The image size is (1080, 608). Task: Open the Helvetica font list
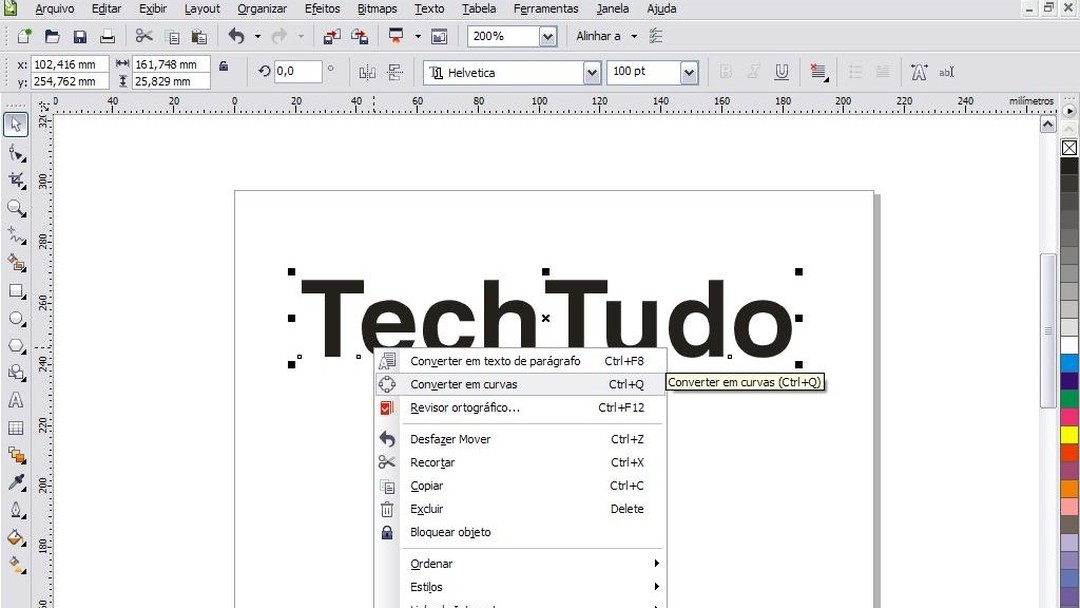point(590,72)
